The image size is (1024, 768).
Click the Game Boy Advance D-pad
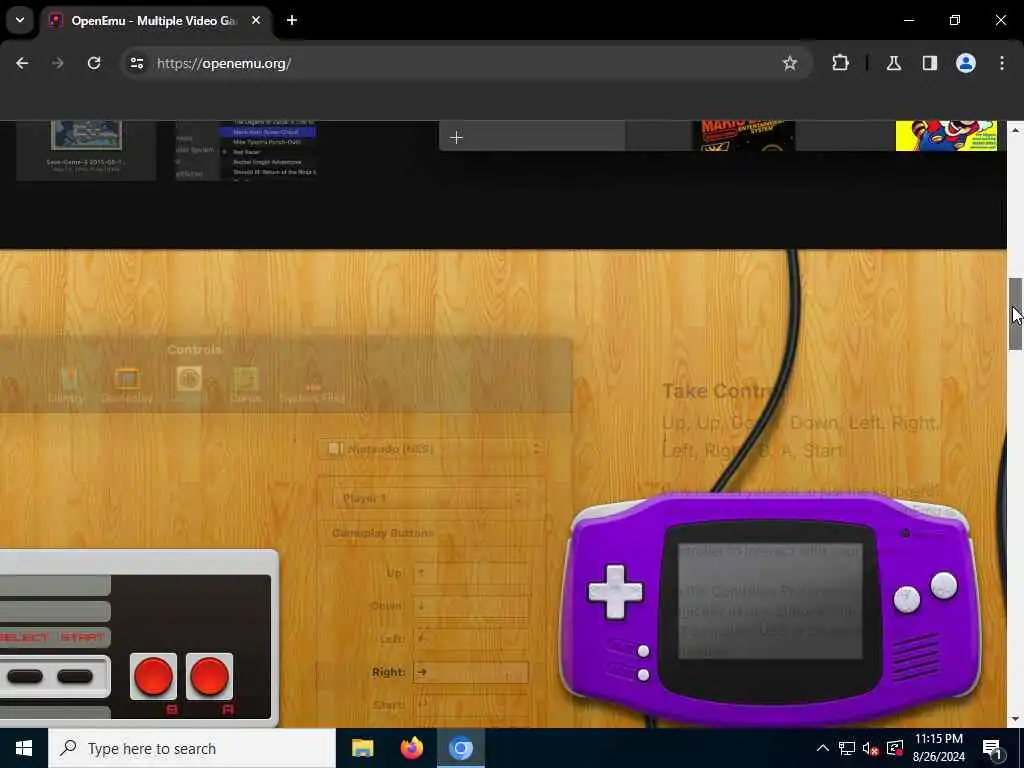(615, 592)
